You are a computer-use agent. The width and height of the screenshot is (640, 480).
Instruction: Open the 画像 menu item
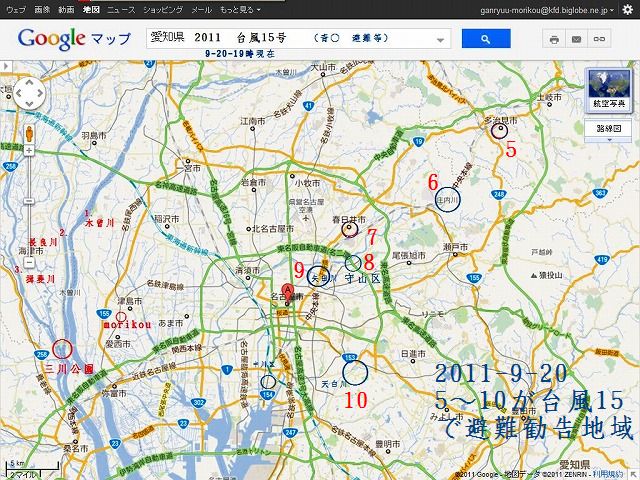42,9
